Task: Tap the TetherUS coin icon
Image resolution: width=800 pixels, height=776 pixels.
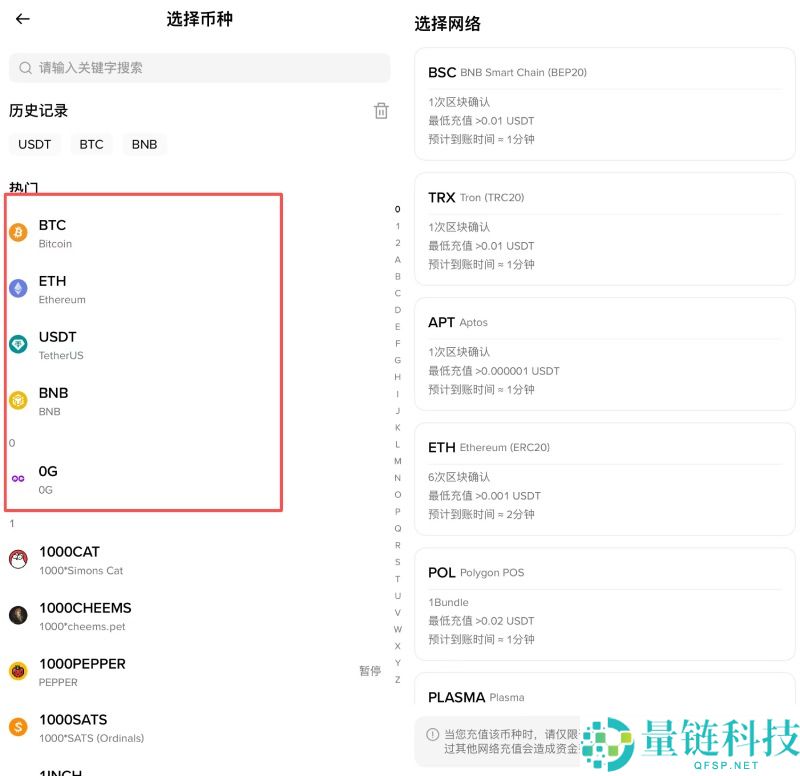Action: click(18, 344)
